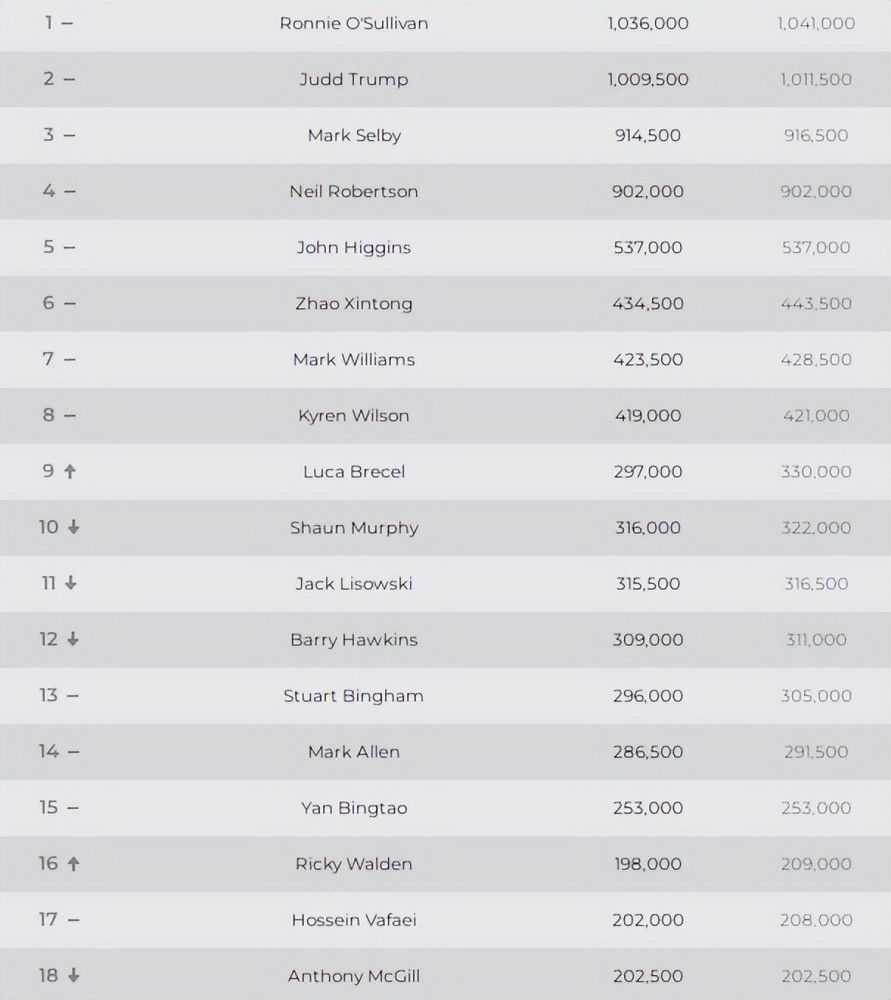Select Neil Robertson's 902,000 points value
The image size is (891, 1000).
648,191
